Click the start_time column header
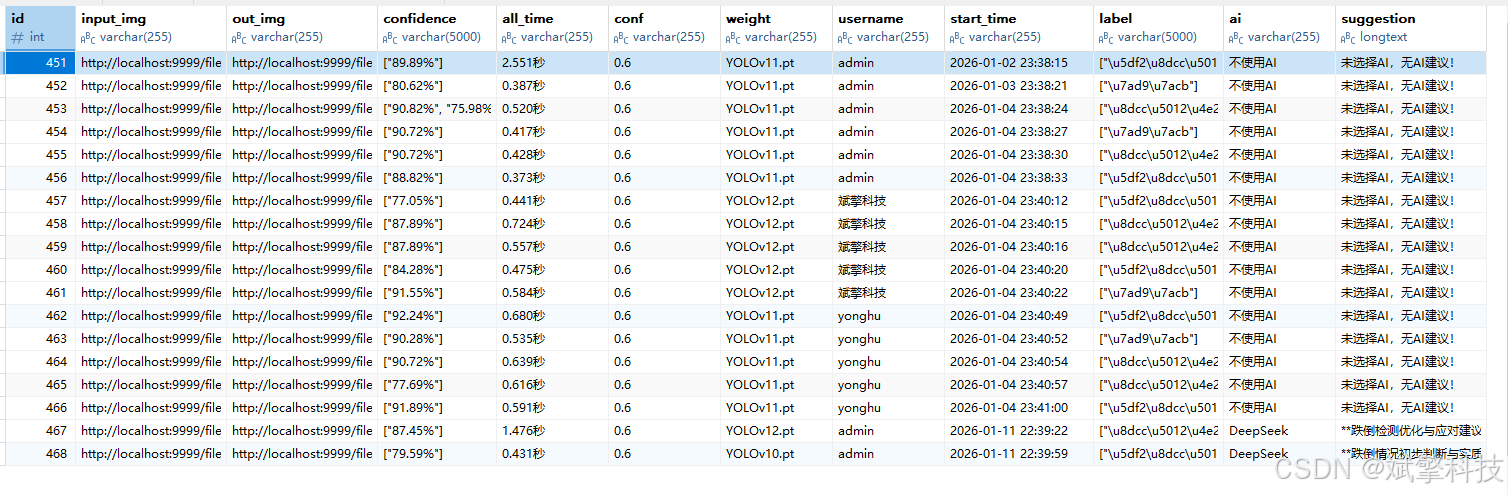The width and height of the screenshot is (1508, 495). coord(1019,27)
